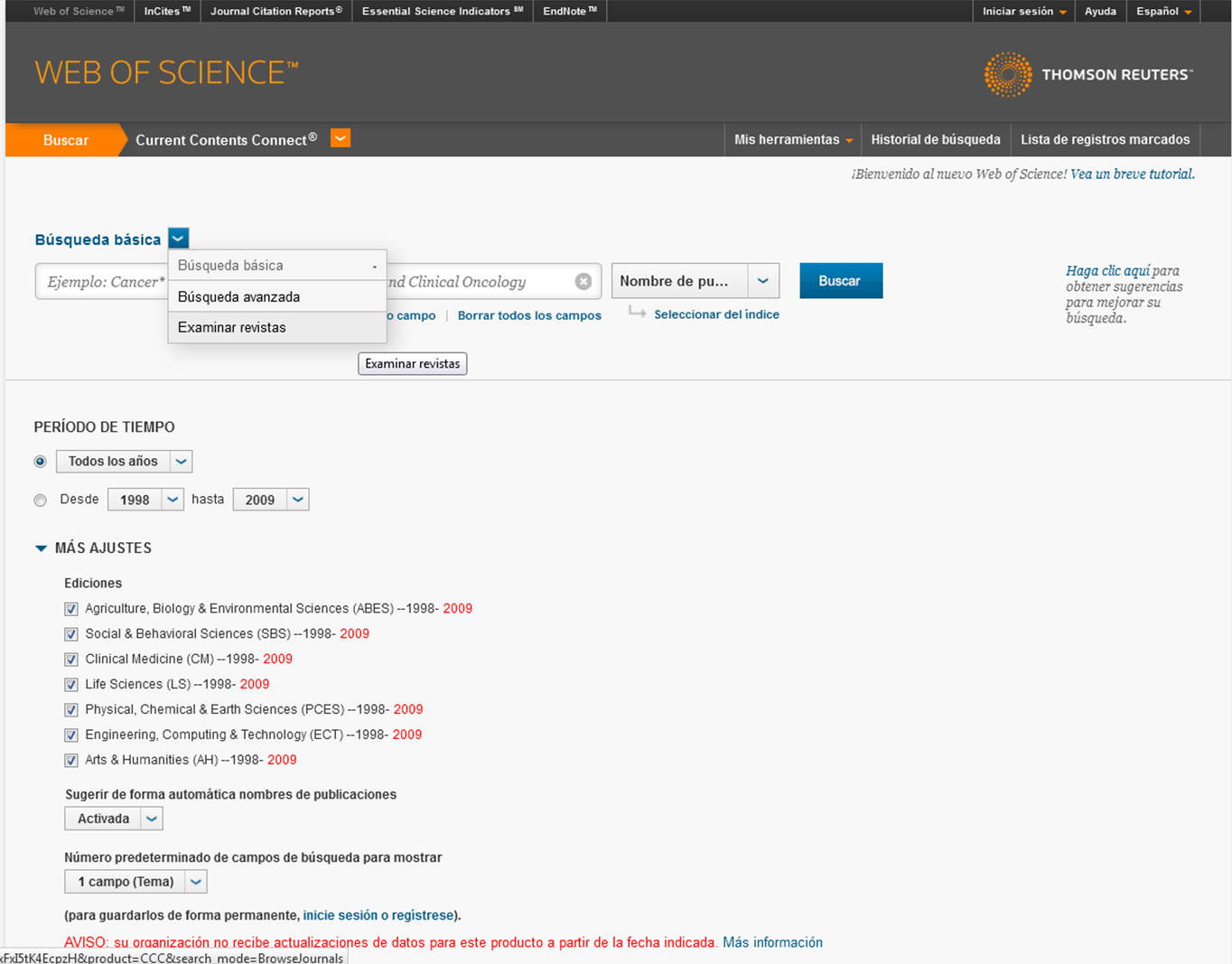Screen dimensions: 1232x964
Task: Click inicie sesión o regístrese link
Action: pyautogui.click(x=378, y=915)
